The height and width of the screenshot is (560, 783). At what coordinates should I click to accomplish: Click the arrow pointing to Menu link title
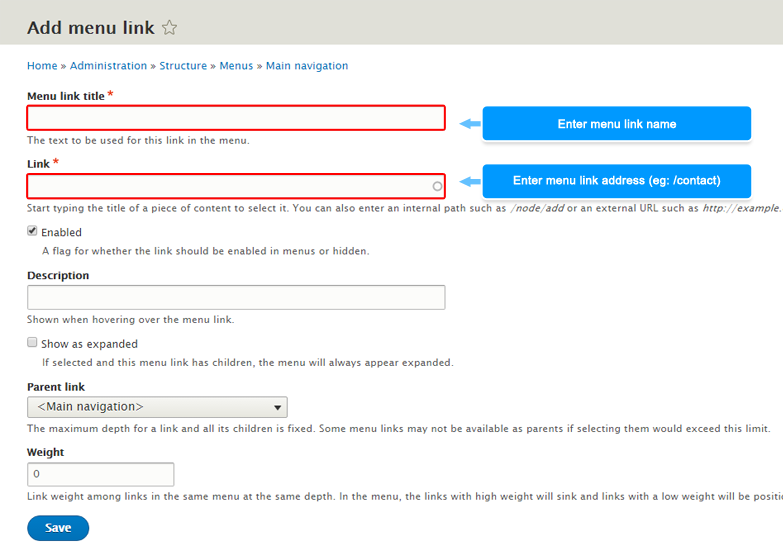click(470, 124)
